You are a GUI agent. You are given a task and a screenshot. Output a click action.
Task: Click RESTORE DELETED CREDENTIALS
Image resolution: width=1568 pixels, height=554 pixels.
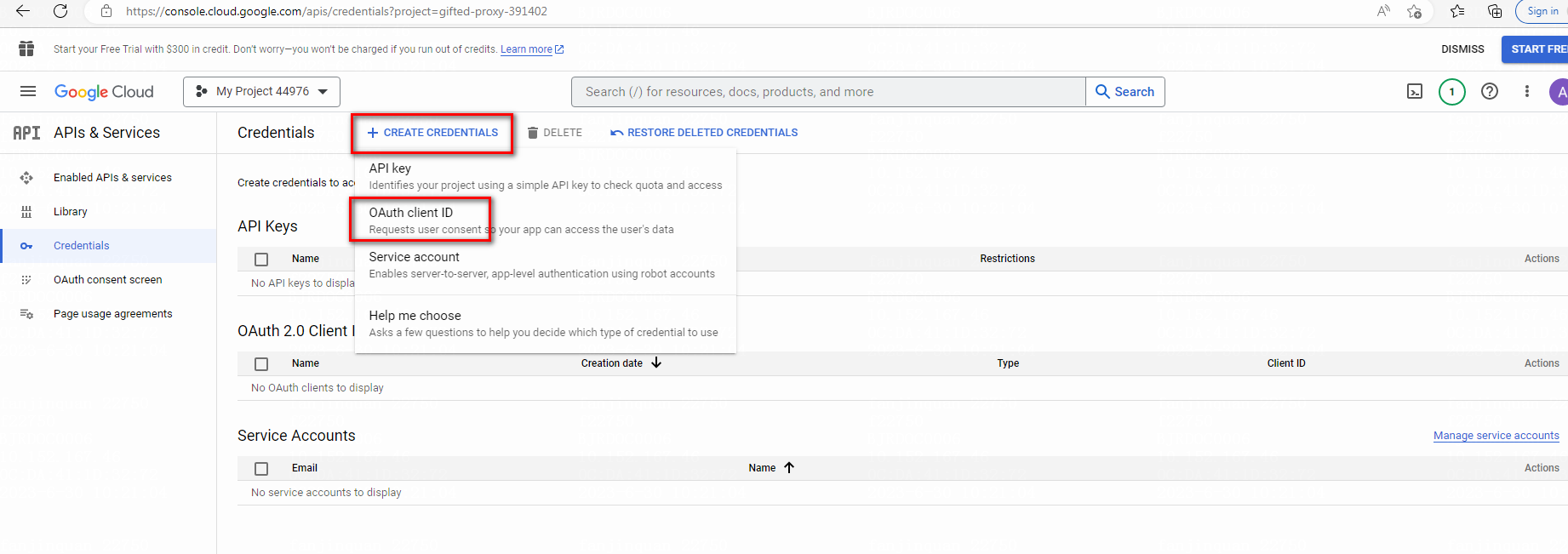tap(704, 133)
